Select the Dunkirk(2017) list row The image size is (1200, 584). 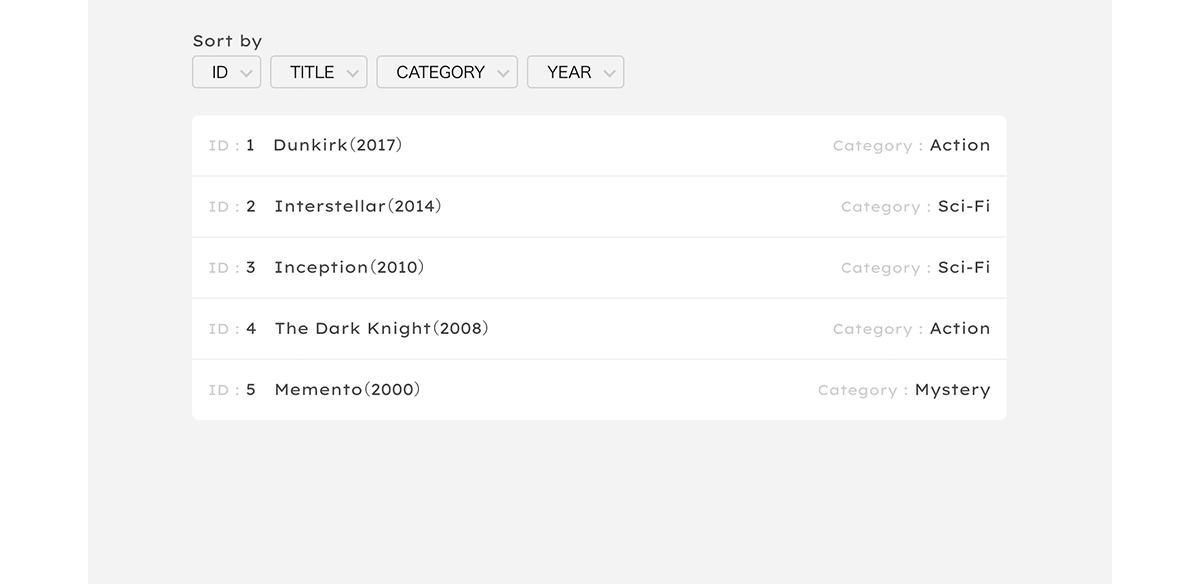tap(598, 146)
